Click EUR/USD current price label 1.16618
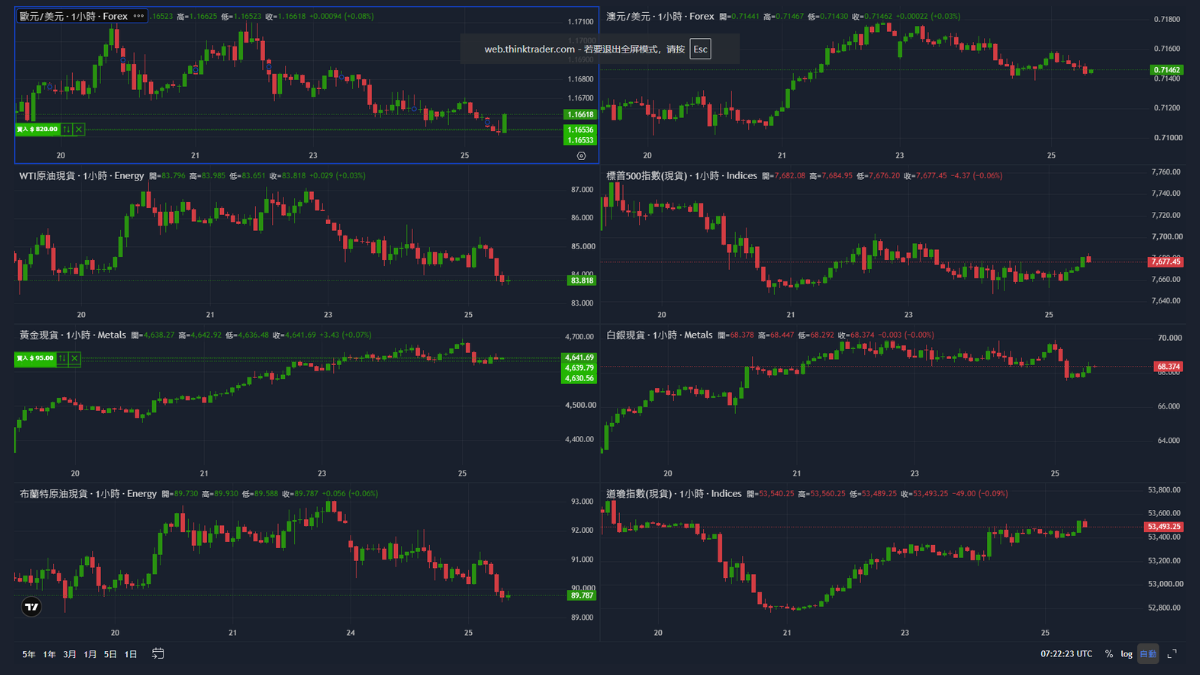This screenshot has height=675, width=1200. point(580,115)
